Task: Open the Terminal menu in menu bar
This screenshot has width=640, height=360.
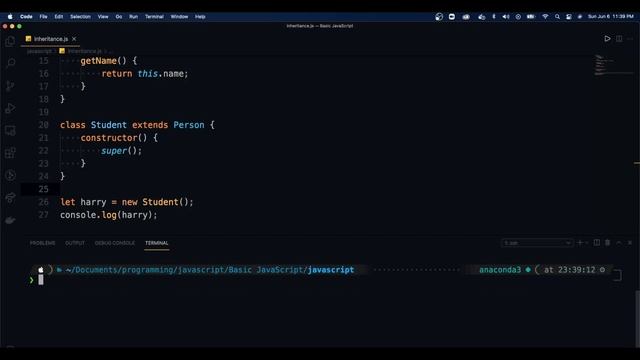Action: (154, 17)
